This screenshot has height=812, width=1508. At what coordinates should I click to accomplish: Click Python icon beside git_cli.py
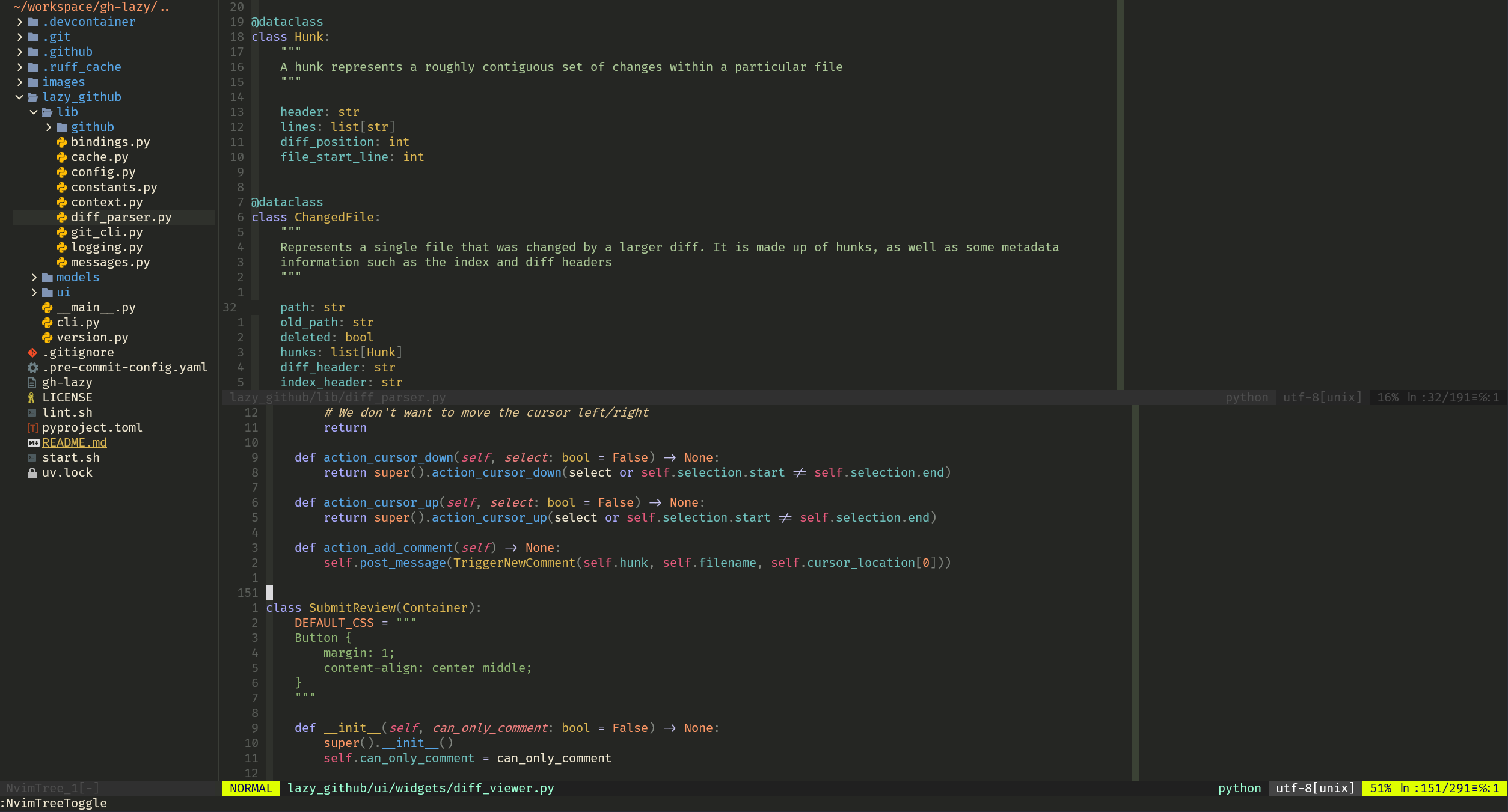pyautogui.click(x=62, y=233)
